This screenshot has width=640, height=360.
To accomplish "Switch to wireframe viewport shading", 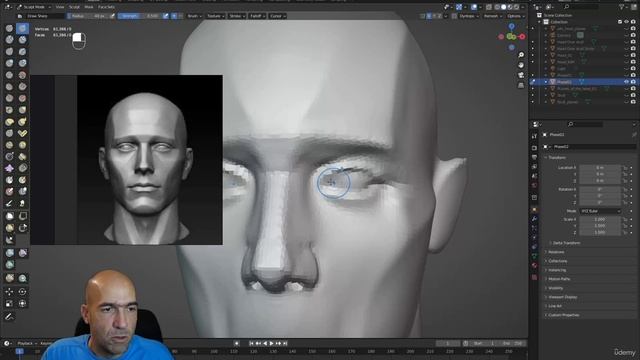I will tap(497, 7).
